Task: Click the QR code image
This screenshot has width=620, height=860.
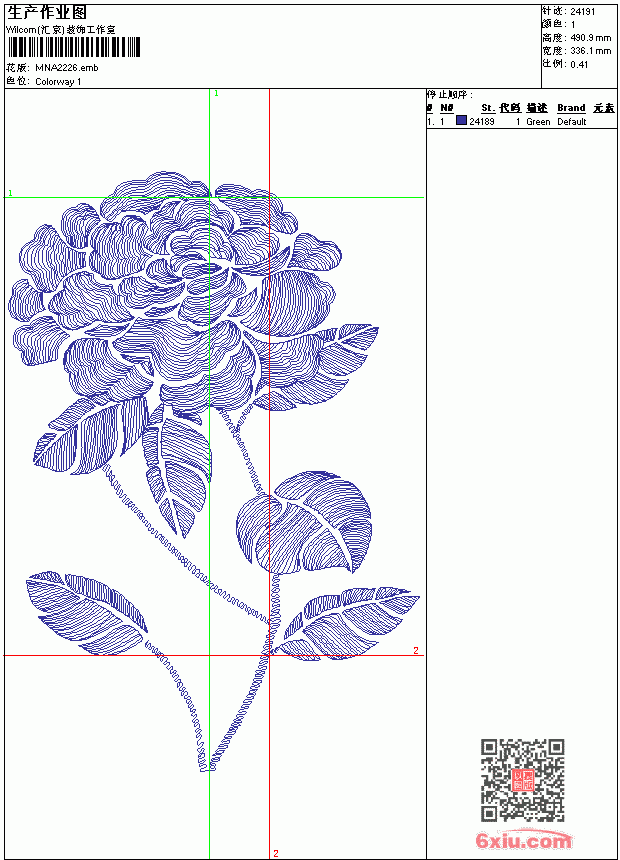Action: click(x=523, y=780)
